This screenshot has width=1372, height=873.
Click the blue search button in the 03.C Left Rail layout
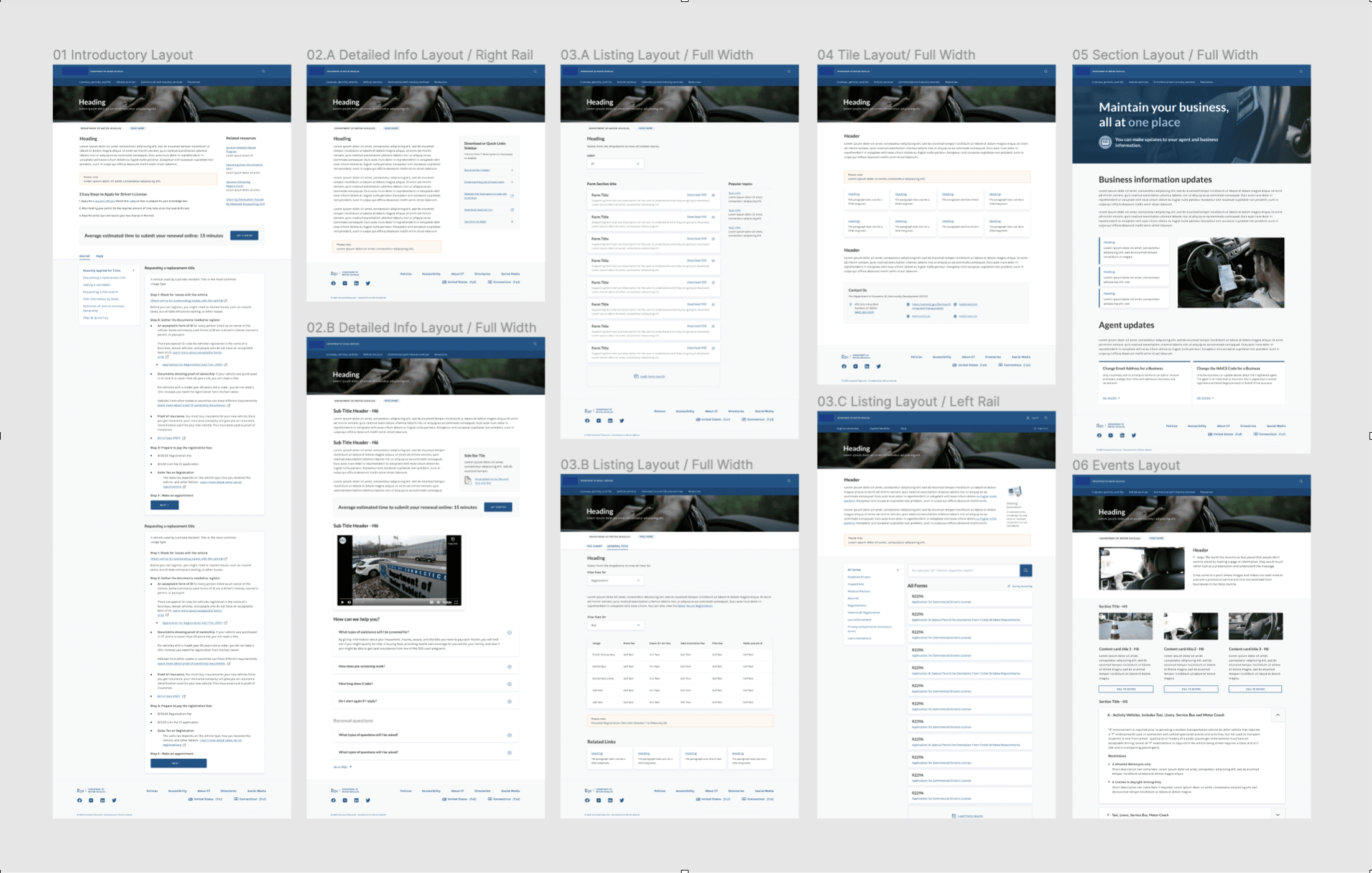coord(1026,570)
